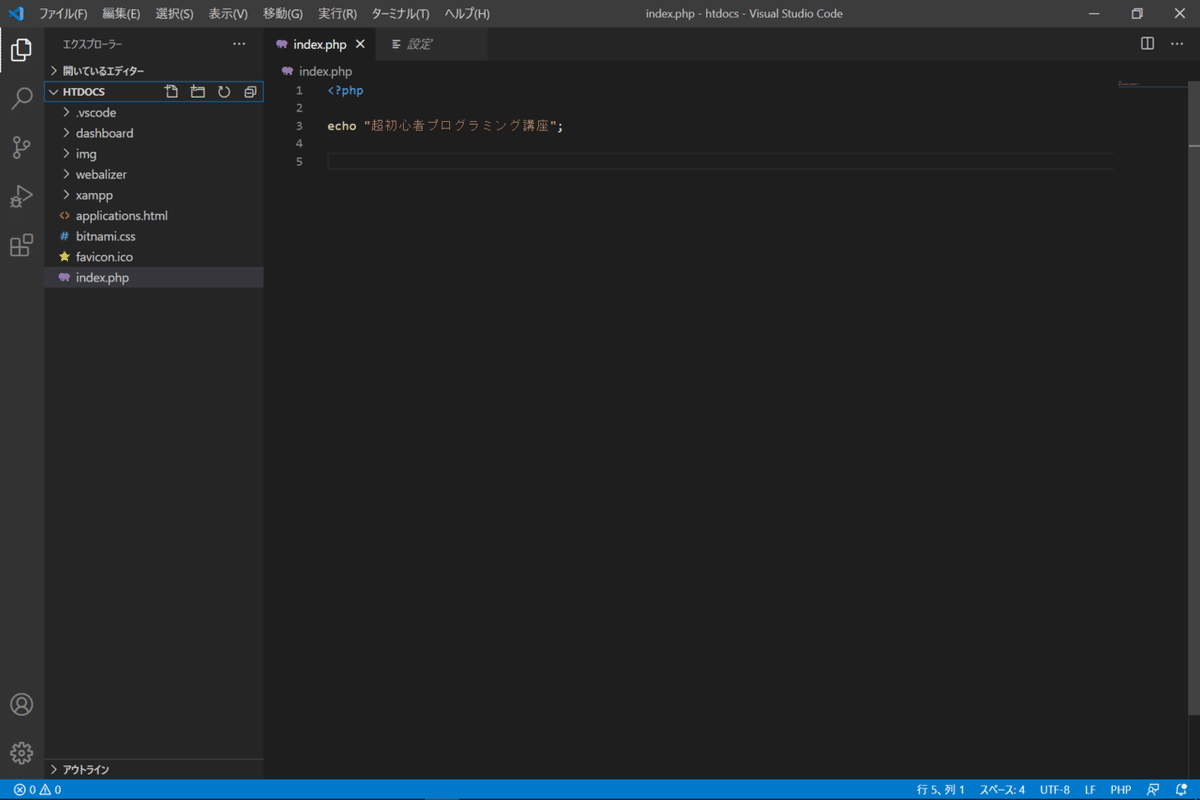Viewport: 1200px width, 800px height.
Task: Refresh the explorer file tree
Action: click(224, 92)
